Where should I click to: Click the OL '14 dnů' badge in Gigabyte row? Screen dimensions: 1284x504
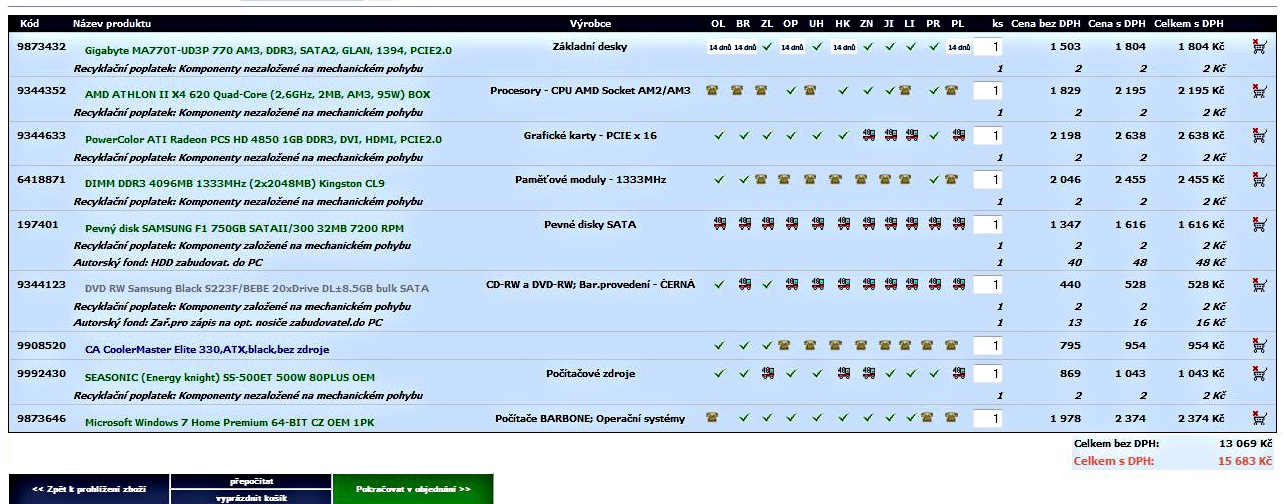(719, 47)
